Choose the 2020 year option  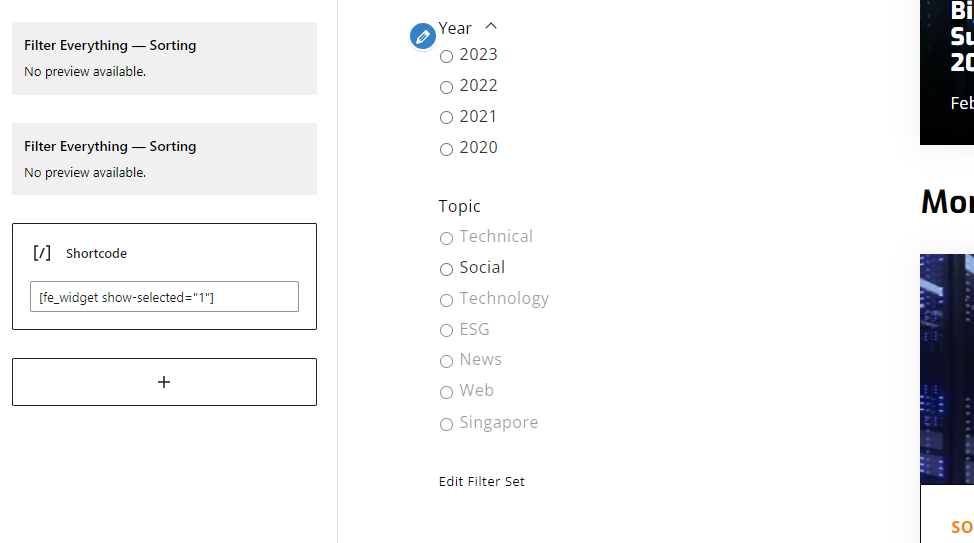446,149
